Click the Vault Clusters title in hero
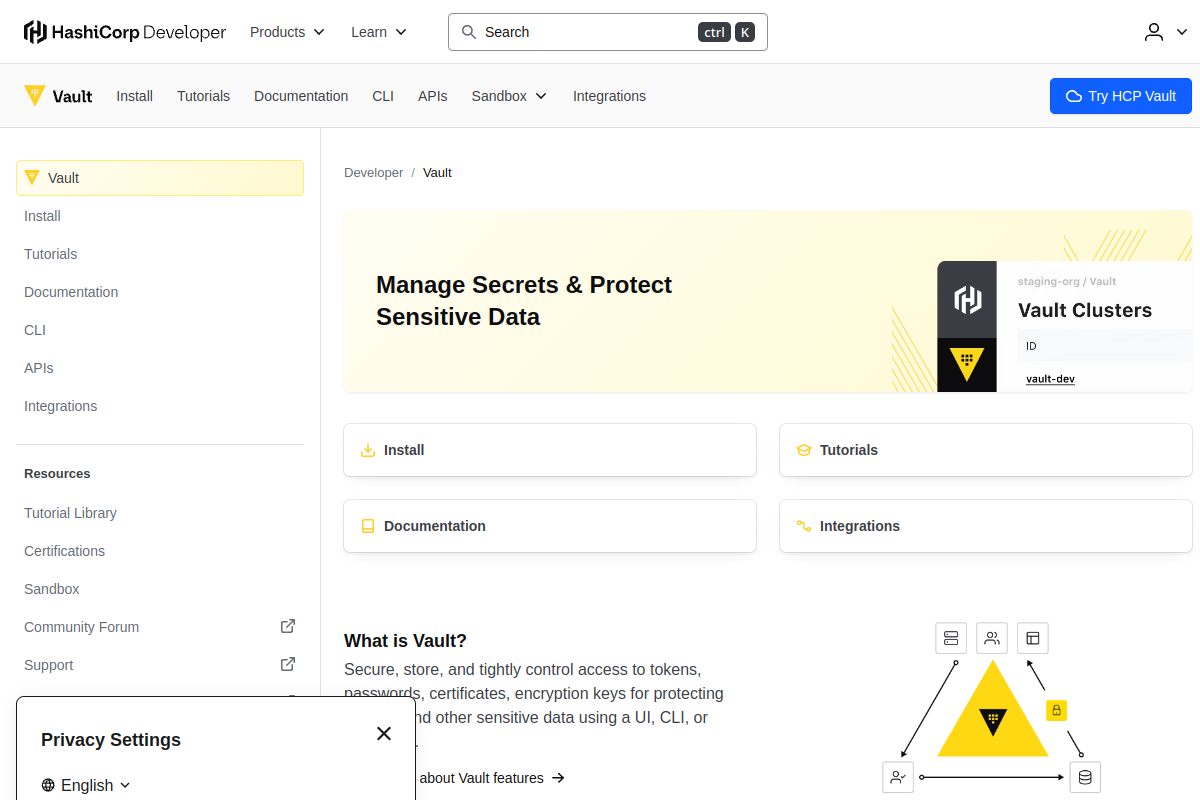The width and height of the screenshot is (1200, 800). pyautogui.click(x=1085, y=310)
